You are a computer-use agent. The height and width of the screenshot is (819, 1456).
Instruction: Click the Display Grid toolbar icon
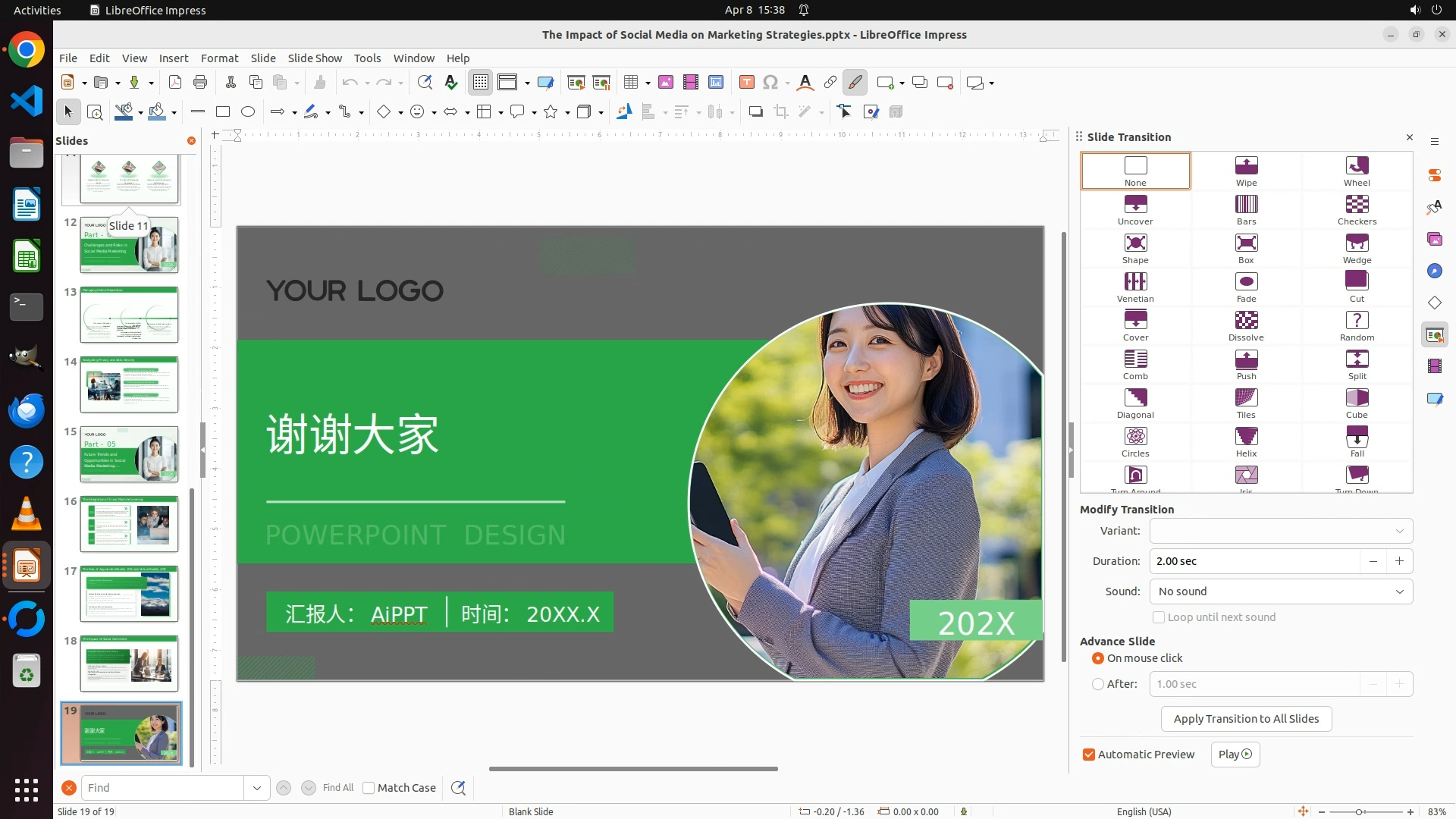(x=481, y=83)
